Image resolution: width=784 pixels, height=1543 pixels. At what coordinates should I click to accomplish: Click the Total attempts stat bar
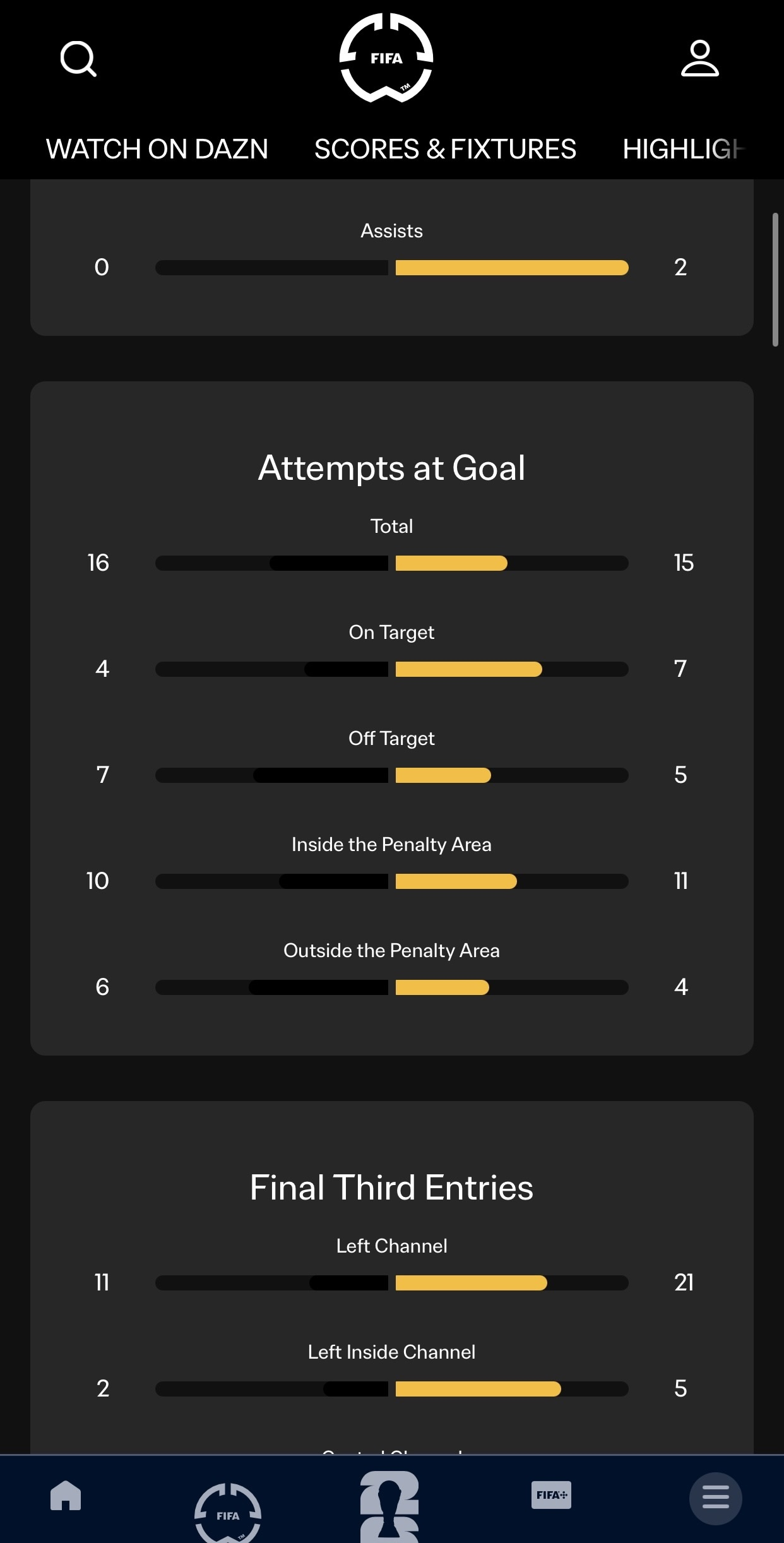pos(391,563)
